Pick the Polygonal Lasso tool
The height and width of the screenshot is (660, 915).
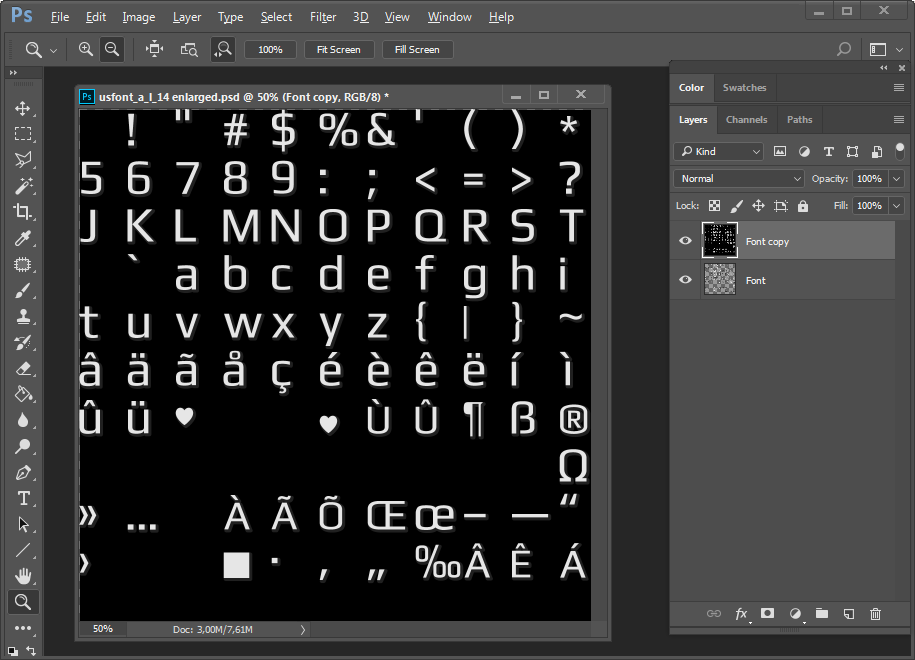[23, 160]
